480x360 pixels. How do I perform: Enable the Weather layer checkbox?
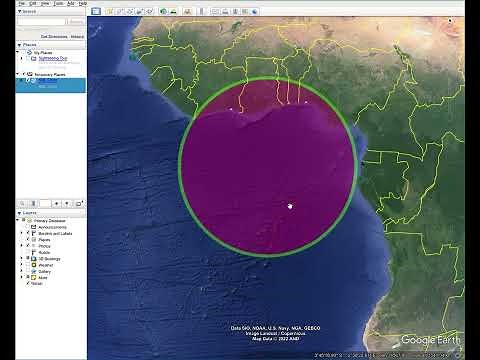coord(28,265)
